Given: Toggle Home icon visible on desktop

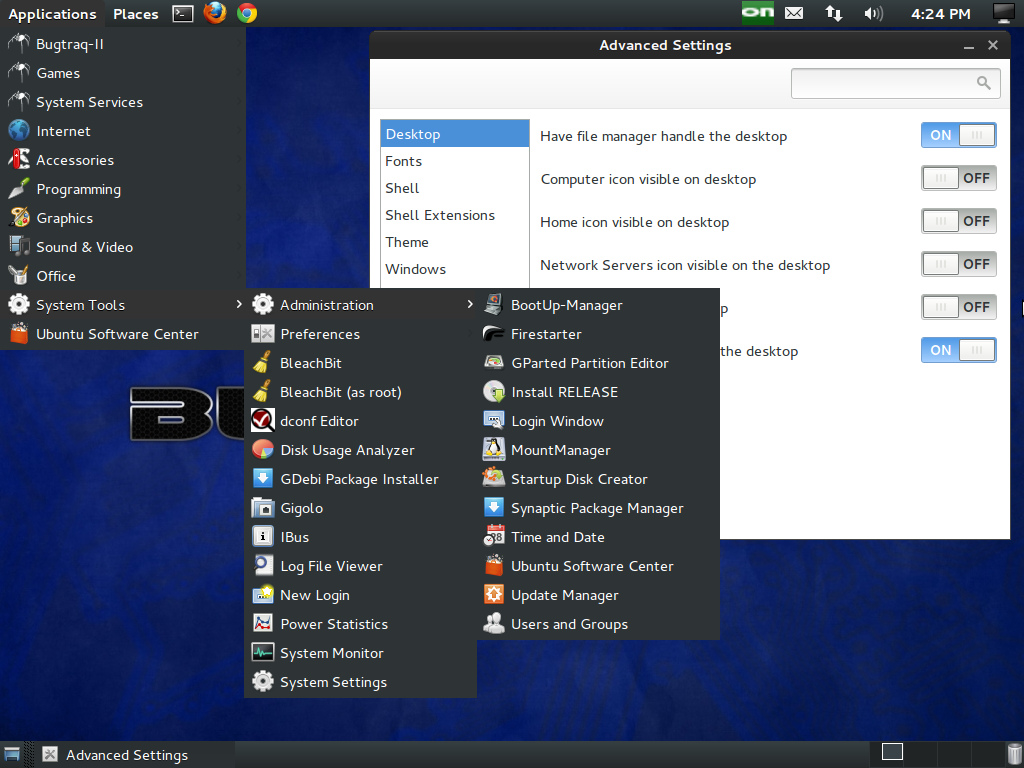Looking at the screenshot, I should tap(959, 221).
